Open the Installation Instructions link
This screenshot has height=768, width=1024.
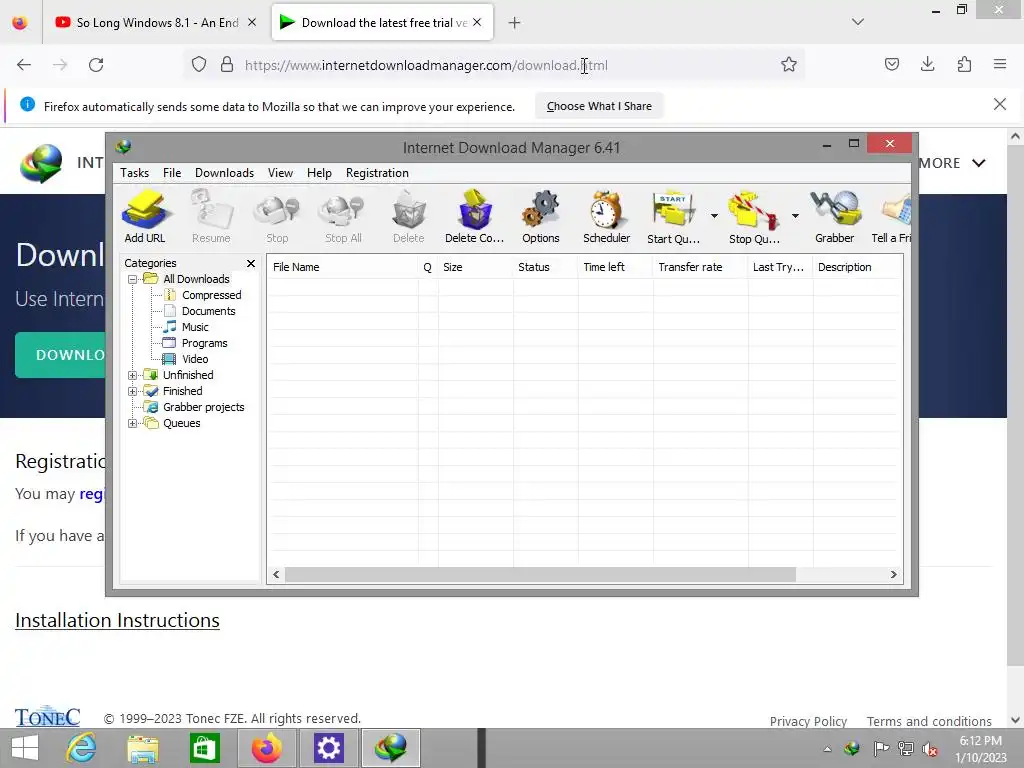(x=118, y=620)
